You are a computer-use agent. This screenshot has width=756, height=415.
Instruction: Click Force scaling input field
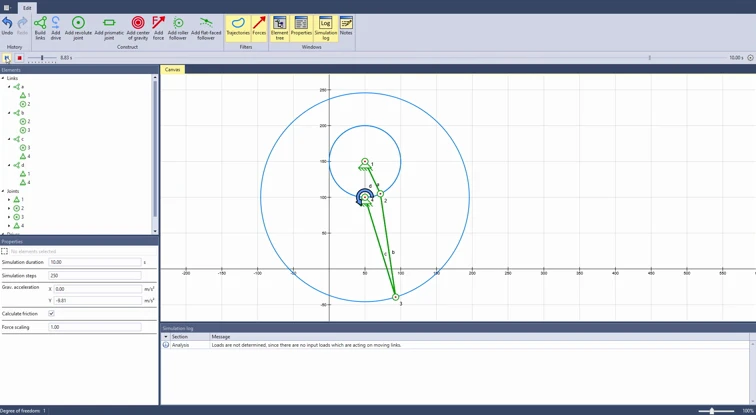click(x=95, y=327)
